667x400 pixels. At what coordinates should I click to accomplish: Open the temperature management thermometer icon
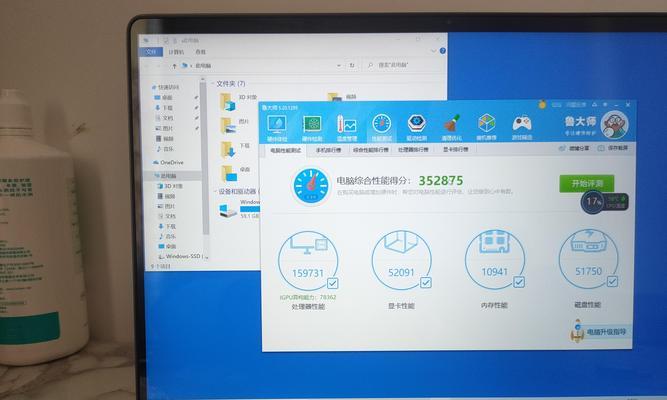[x=347, y=128]
